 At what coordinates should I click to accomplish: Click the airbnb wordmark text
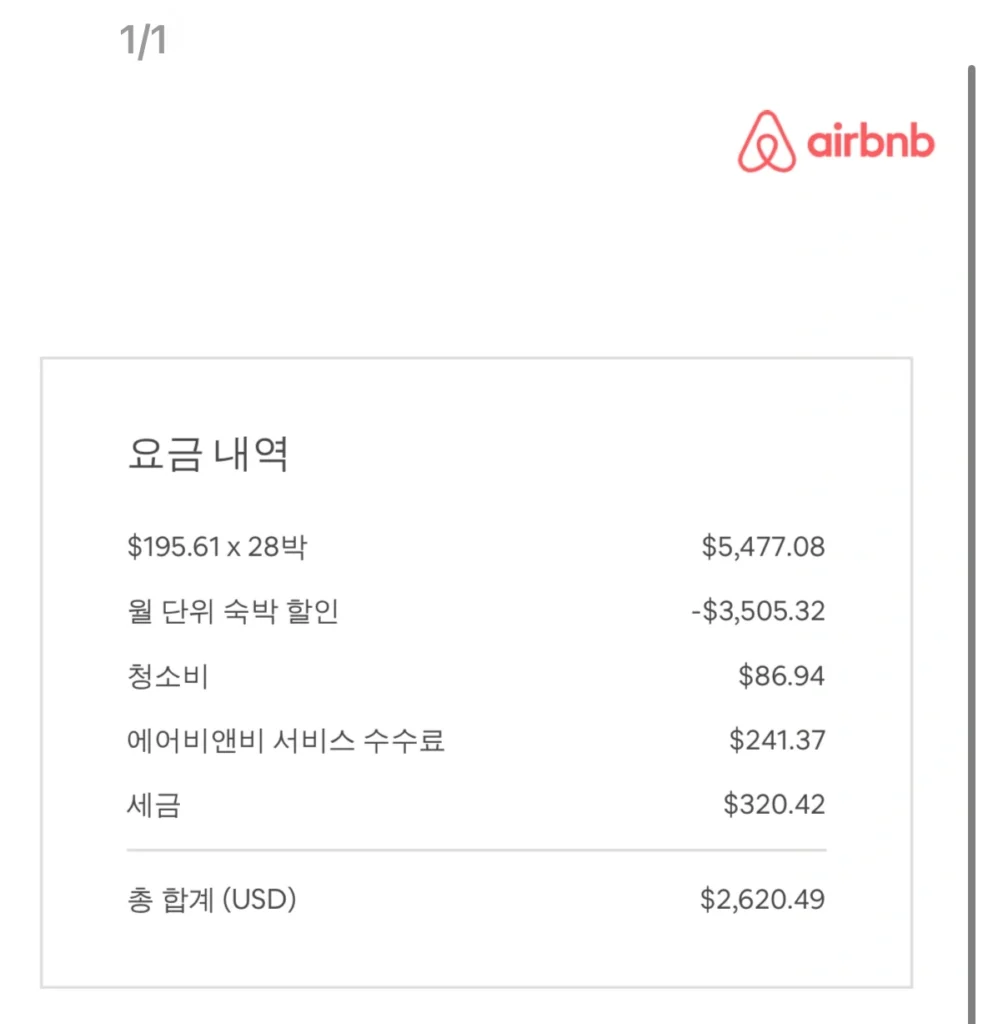(870, 142)
